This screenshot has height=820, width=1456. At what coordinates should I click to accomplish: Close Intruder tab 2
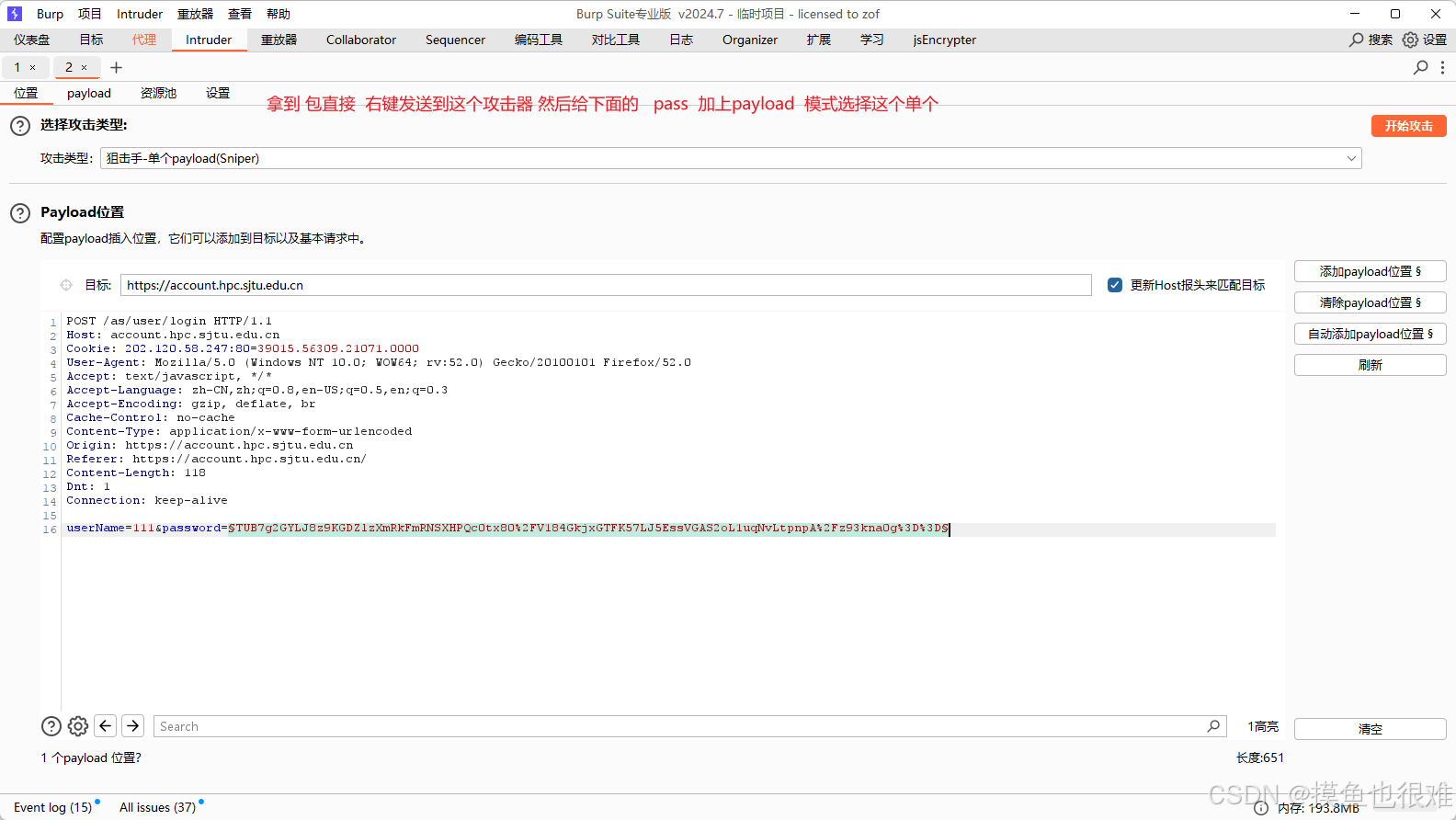(x=85, y=67)
